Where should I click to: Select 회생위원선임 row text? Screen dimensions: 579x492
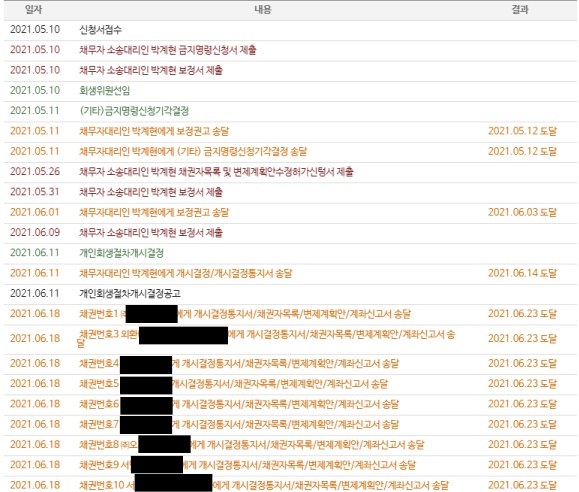tap(105, 90)
